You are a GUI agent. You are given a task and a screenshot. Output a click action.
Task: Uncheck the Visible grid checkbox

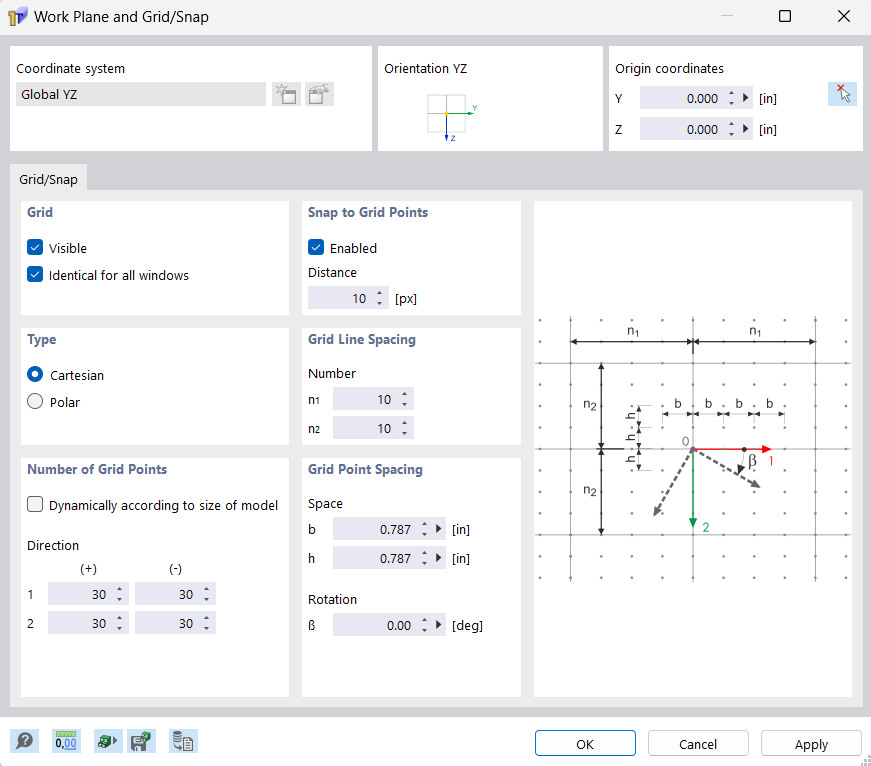point(36,248)
